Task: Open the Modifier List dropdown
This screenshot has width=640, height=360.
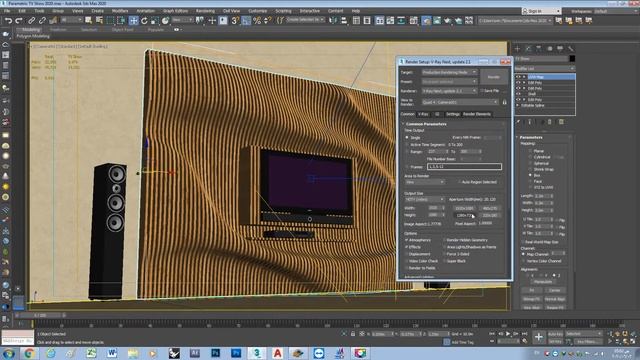Action: click(x=544, y=68)
